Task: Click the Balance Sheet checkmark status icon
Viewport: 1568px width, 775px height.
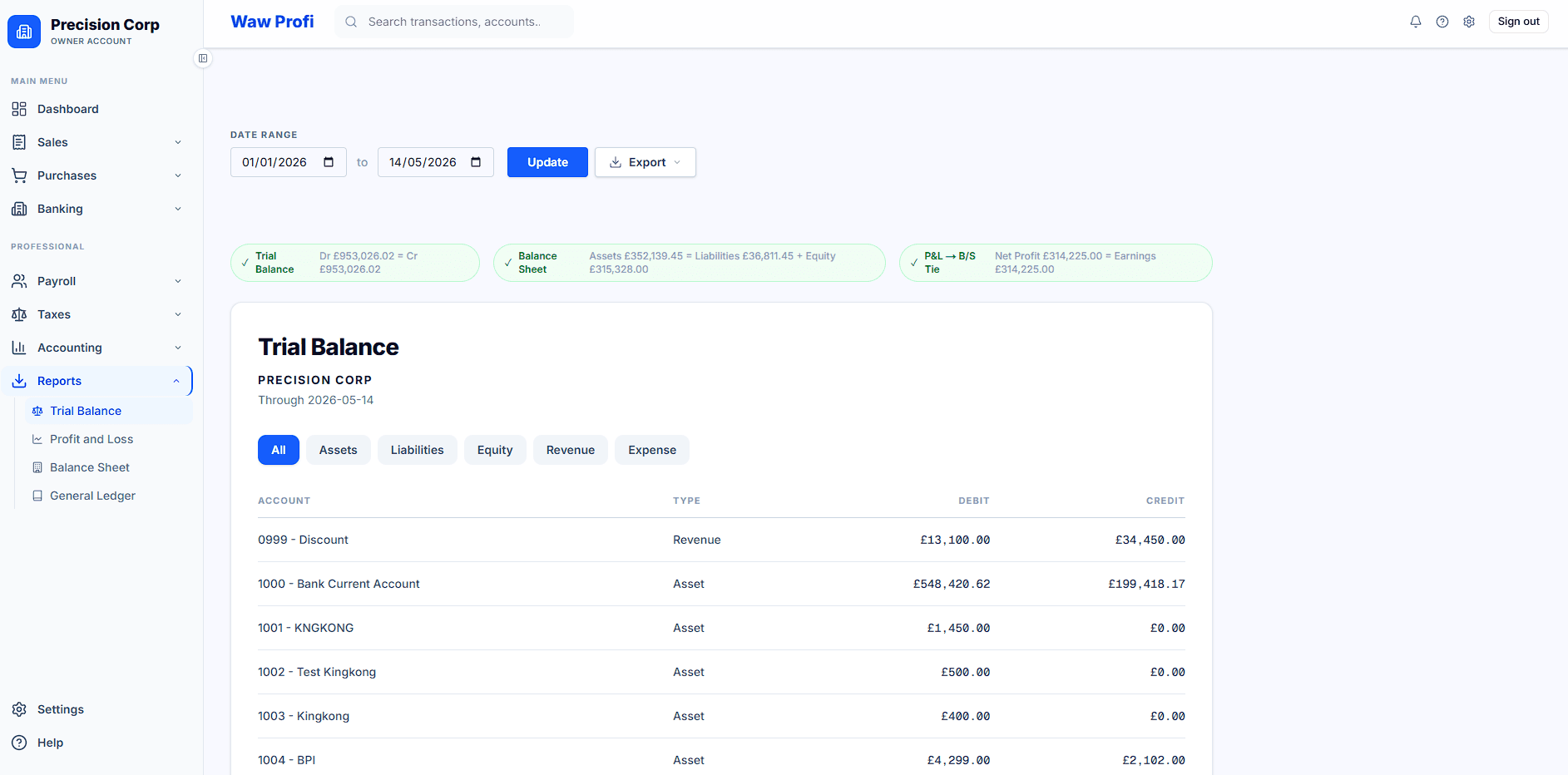Action: (x=508, y=263)
